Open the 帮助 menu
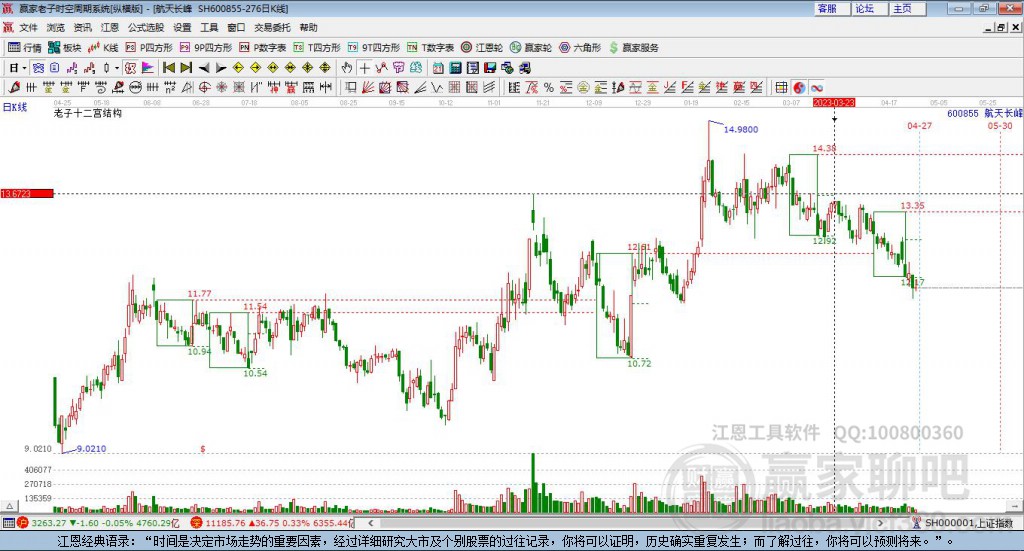This screenshot has height=551, width=1024. (x=308, y=27)
